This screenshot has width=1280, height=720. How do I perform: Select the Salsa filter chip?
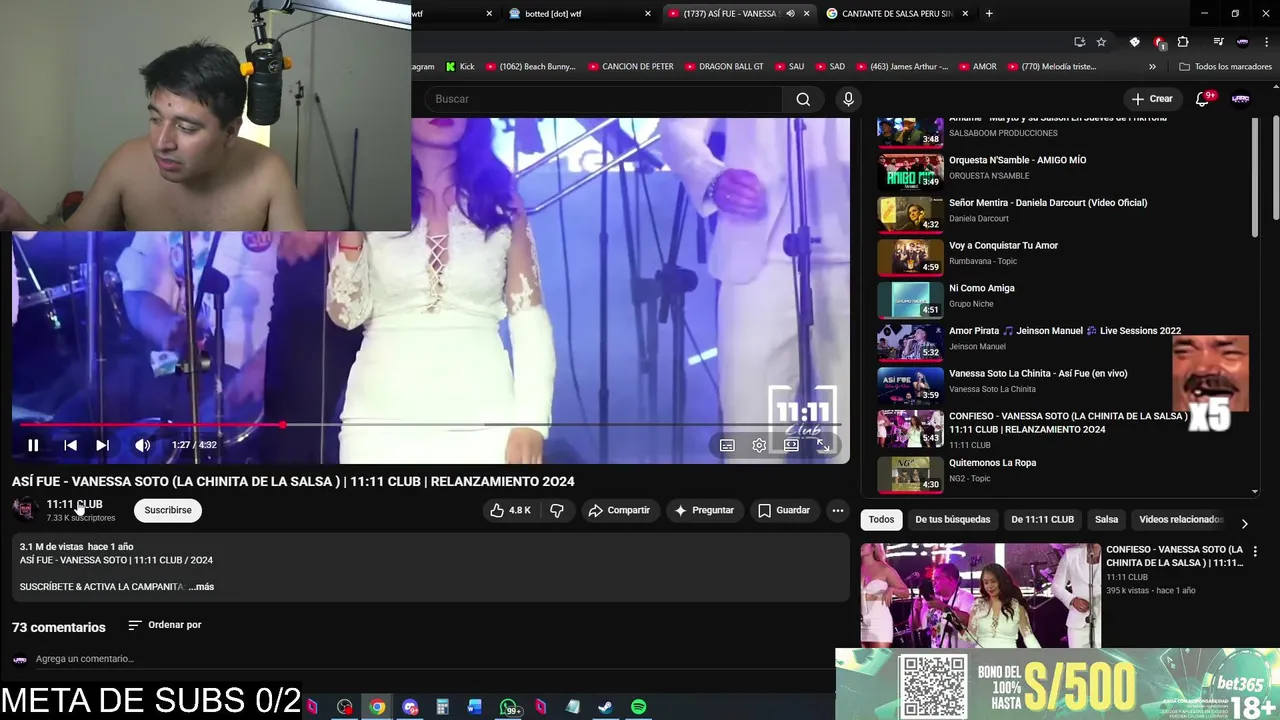1106,520
